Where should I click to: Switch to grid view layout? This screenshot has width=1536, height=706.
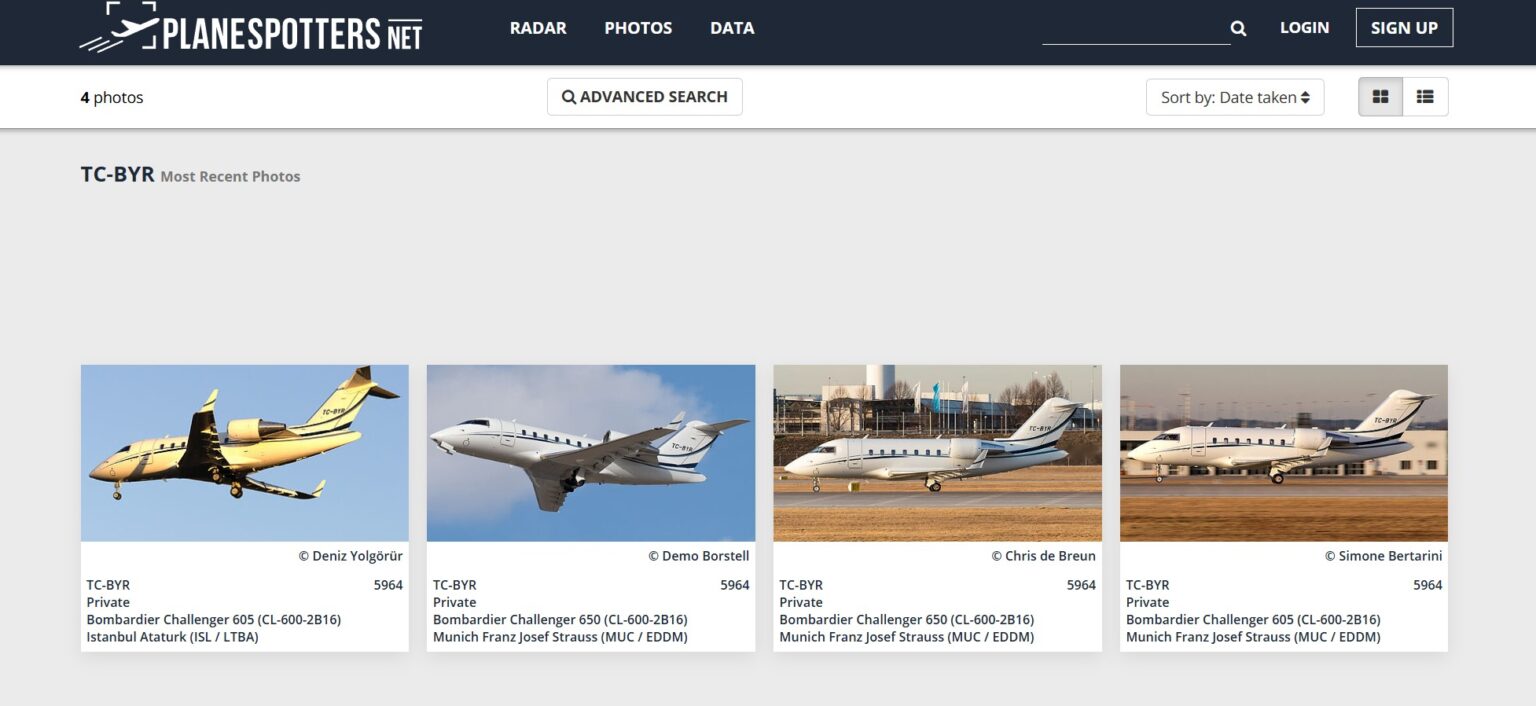pyautogui.click(x=1380, y=97)
